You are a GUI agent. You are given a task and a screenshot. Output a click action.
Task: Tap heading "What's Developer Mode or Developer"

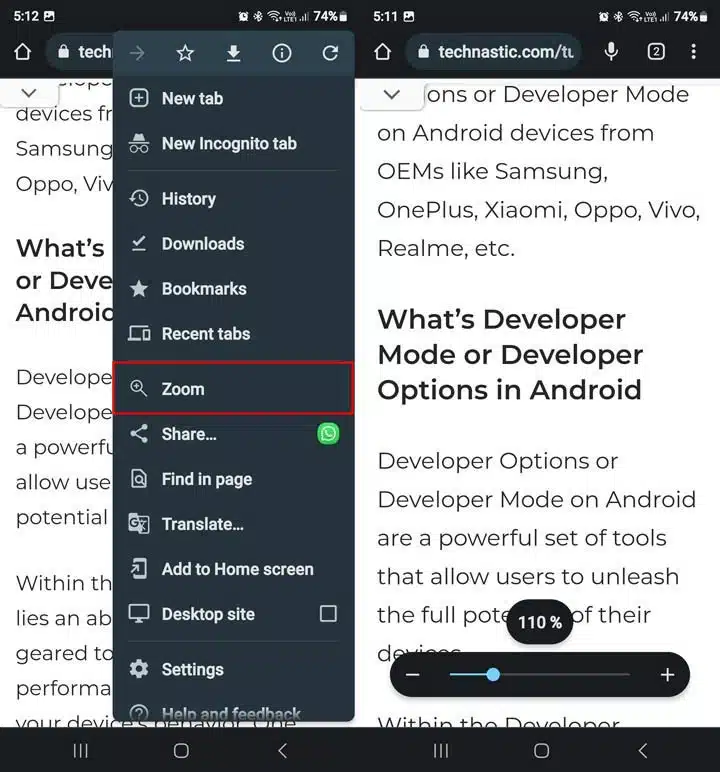[510, 337]
